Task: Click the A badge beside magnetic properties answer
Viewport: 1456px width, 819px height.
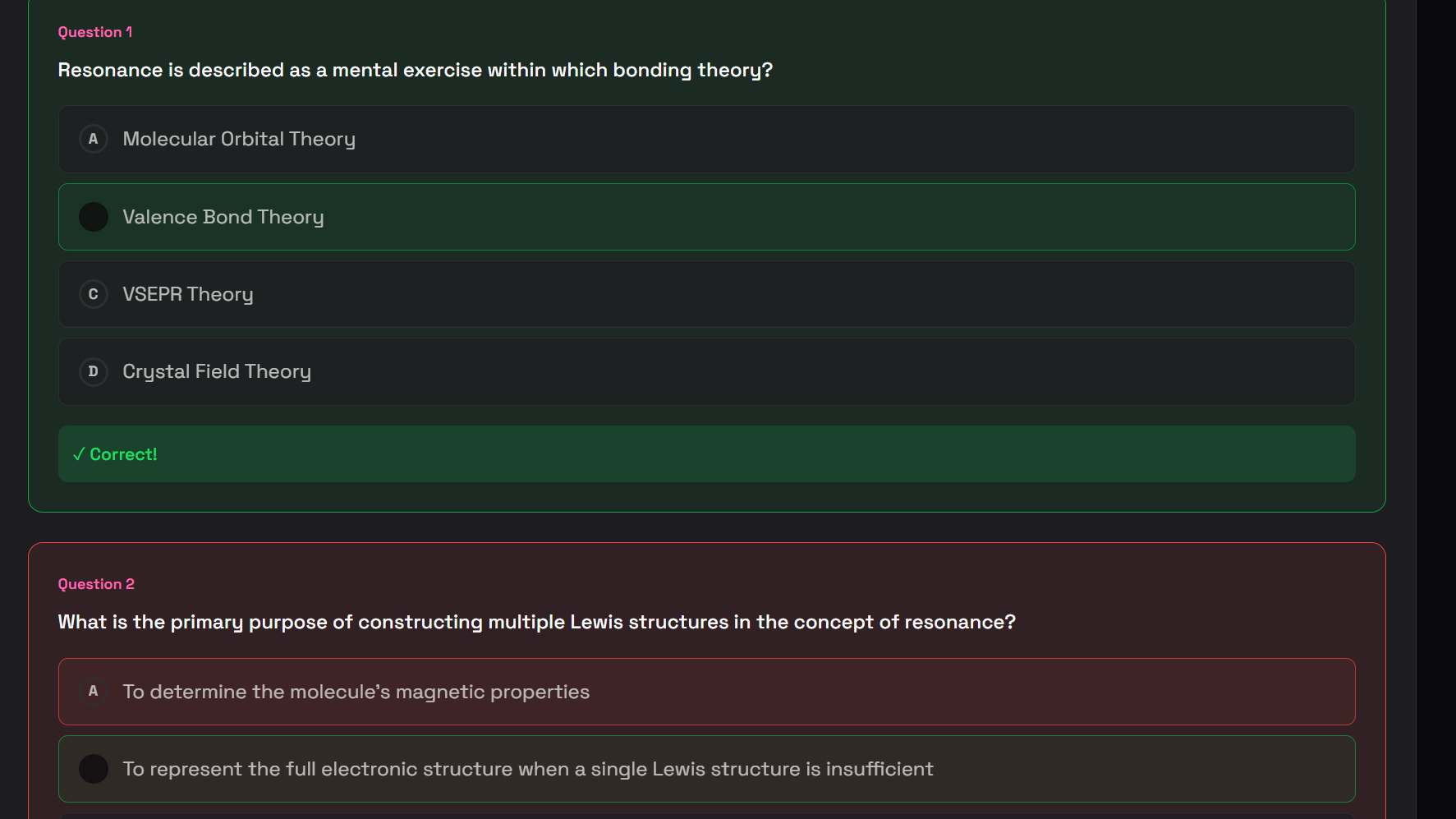Action: click(x=93, y=692)
